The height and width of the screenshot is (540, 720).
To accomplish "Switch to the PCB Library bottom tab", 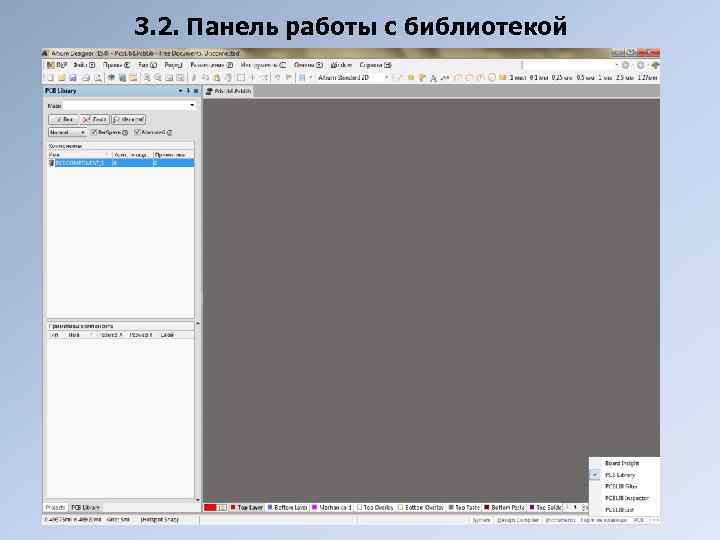I will click(85, 507).
